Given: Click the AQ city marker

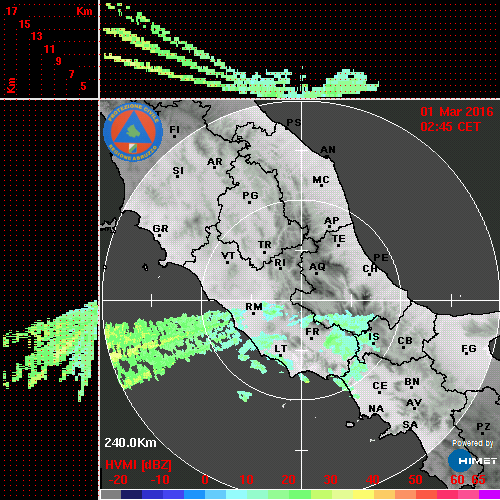Looking at the screenshot, I should [317, 268].
